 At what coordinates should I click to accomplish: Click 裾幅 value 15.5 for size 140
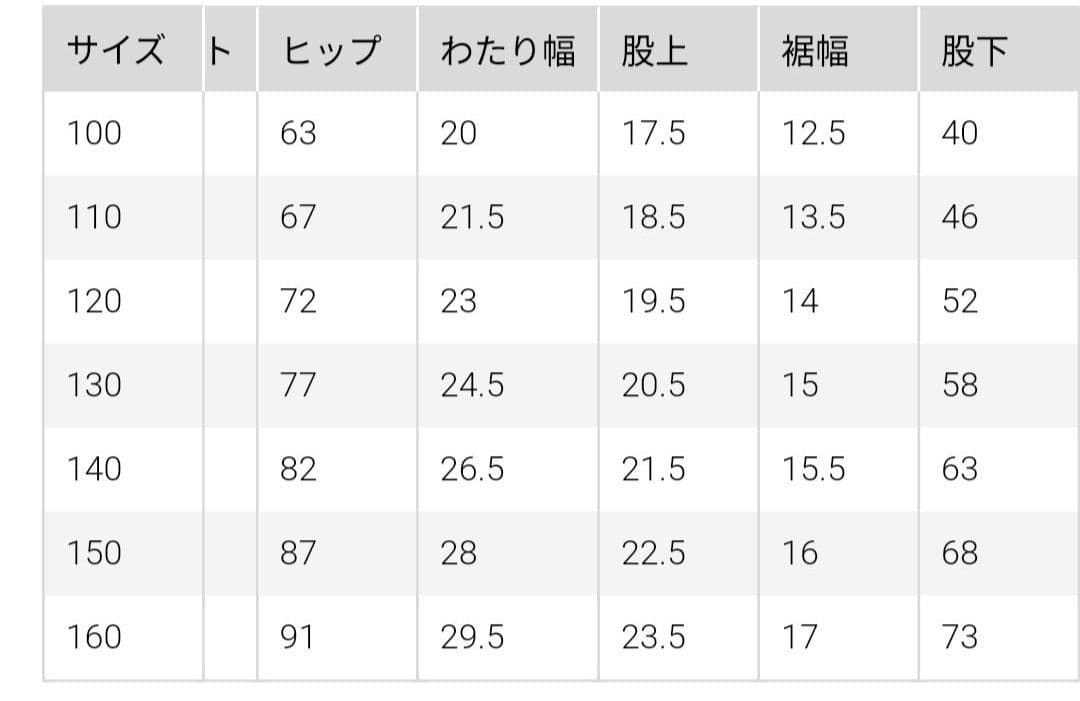tap(813, 469)
